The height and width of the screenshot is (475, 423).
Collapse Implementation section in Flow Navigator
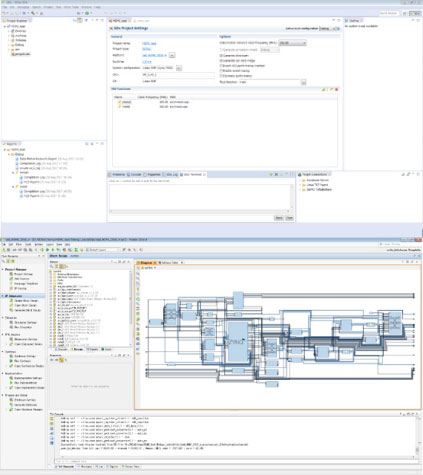[x=3, y=373]
